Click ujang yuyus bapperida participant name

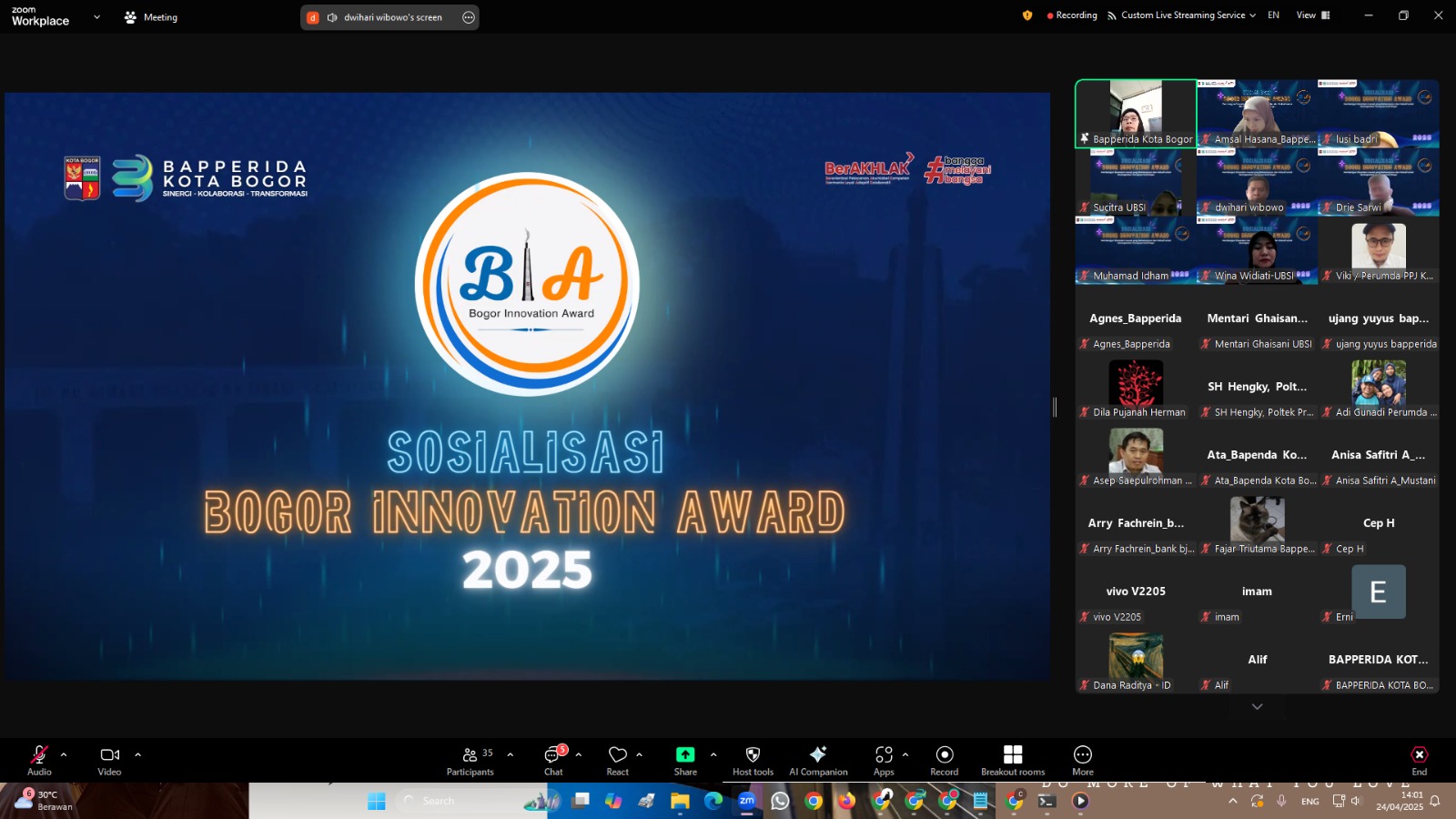click(x=1379, y=318)
